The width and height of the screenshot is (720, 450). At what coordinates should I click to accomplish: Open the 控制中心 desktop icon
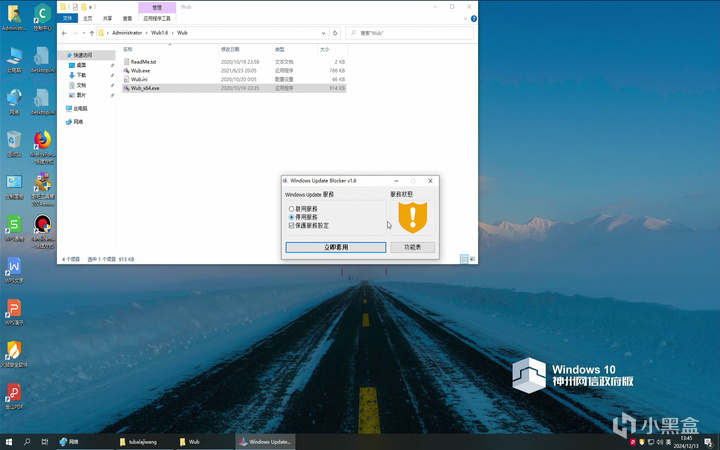(x=42, y=17)
